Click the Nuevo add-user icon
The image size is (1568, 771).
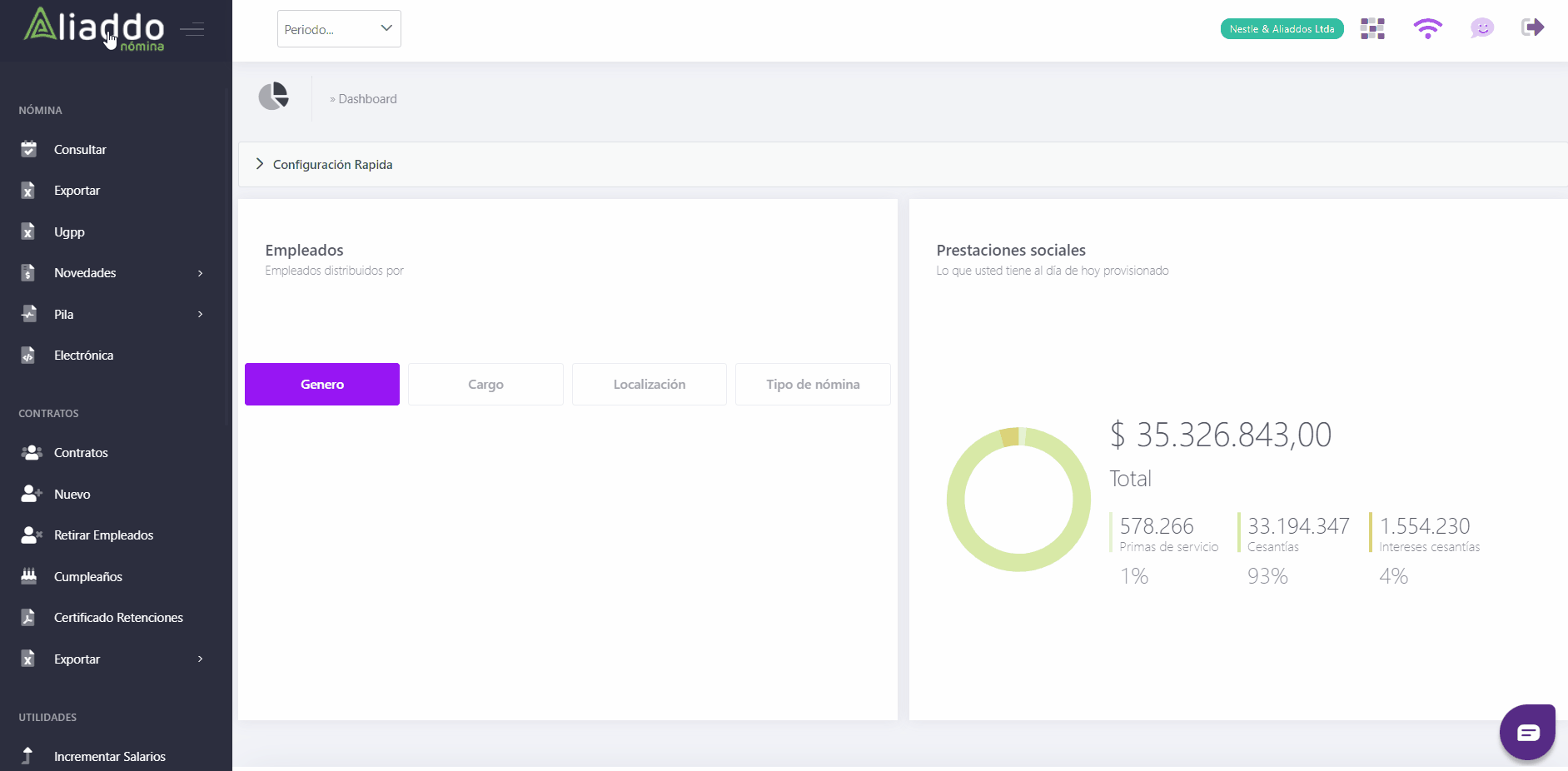pos(31,494)
